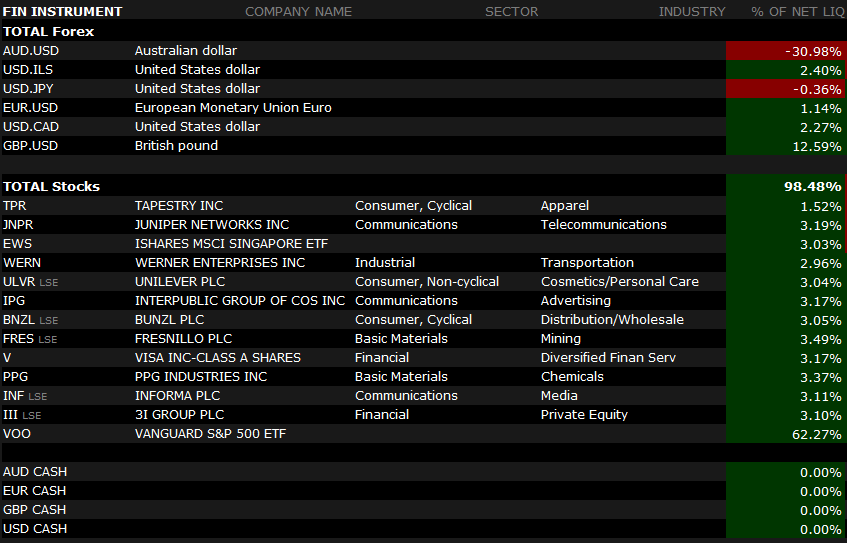Select the WERN ticker
Image resolution: width=847 pixels, height=543 pixels.
22,263
